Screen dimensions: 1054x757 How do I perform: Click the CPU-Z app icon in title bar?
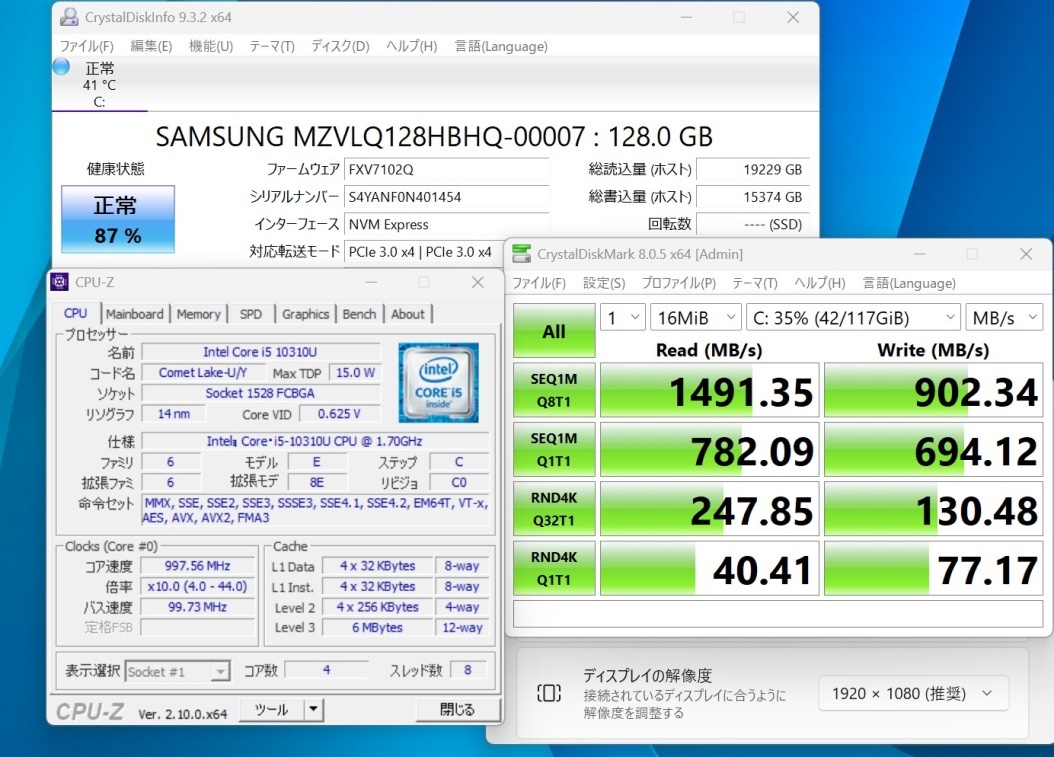pyautogui.click(x=60, y=282)
